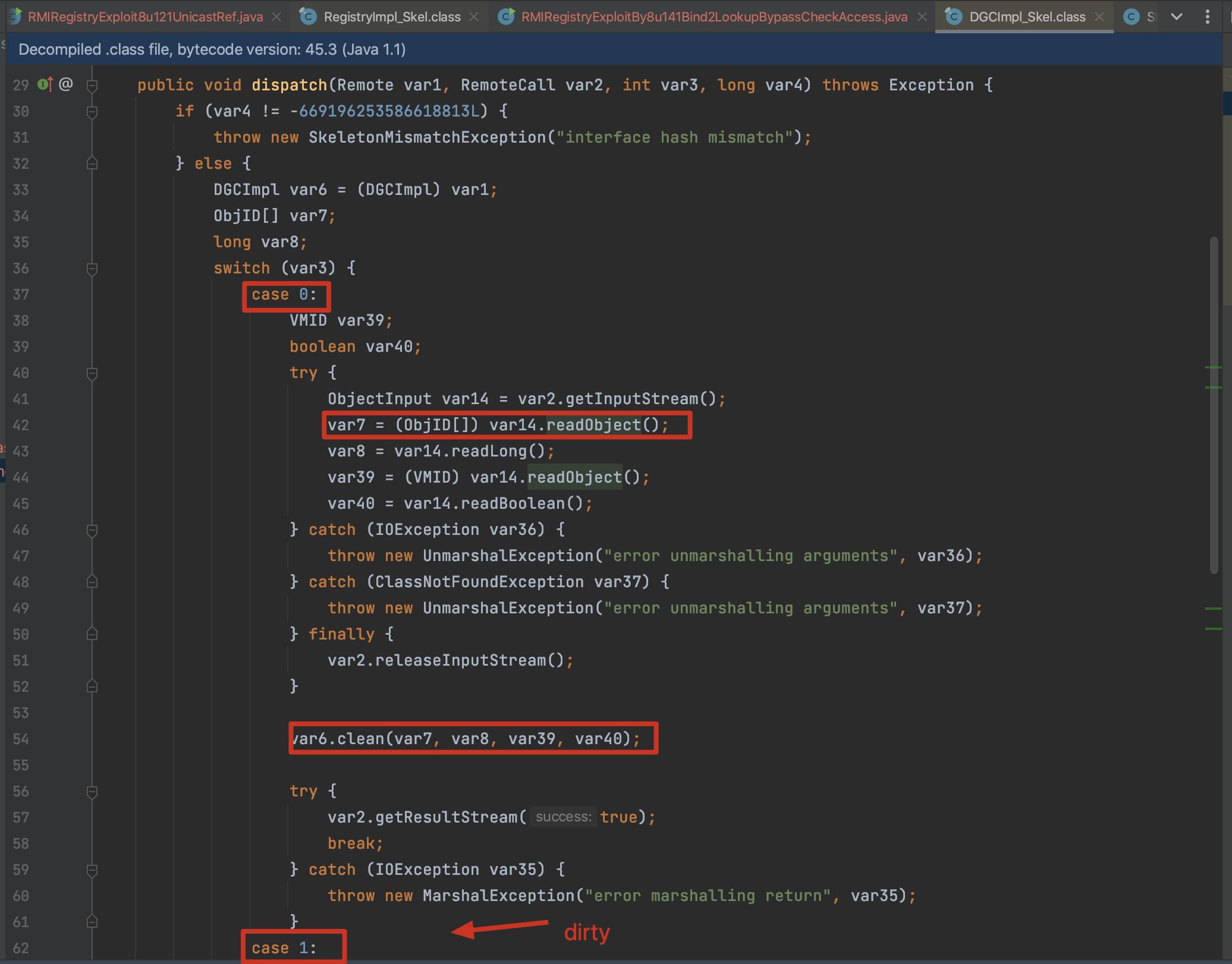The image size is (1232, 964).
Task: Open editor tab options kebab menu
Action: click(1207, 17)
